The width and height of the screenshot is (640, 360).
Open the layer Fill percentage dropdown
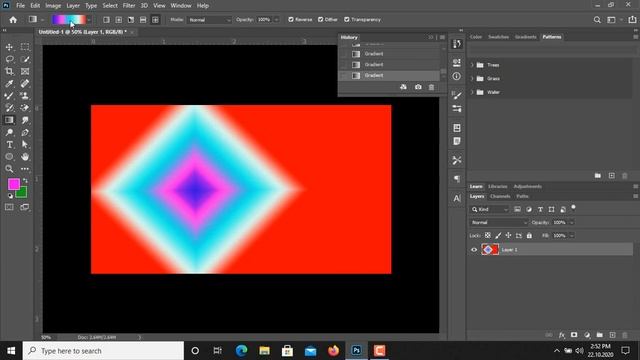[x=571, y=236]
